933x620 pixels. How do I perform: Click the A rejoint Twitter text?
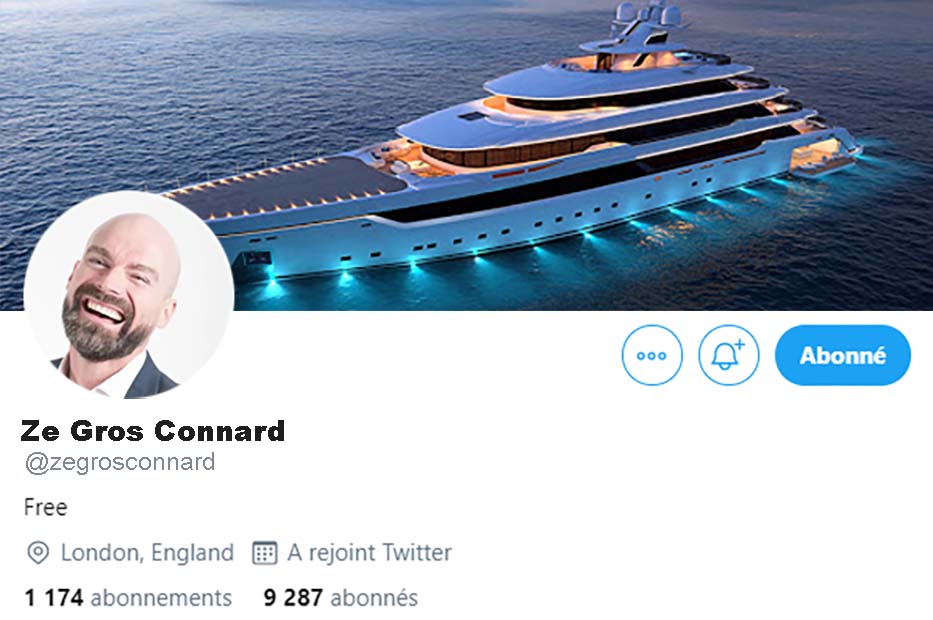370,553
